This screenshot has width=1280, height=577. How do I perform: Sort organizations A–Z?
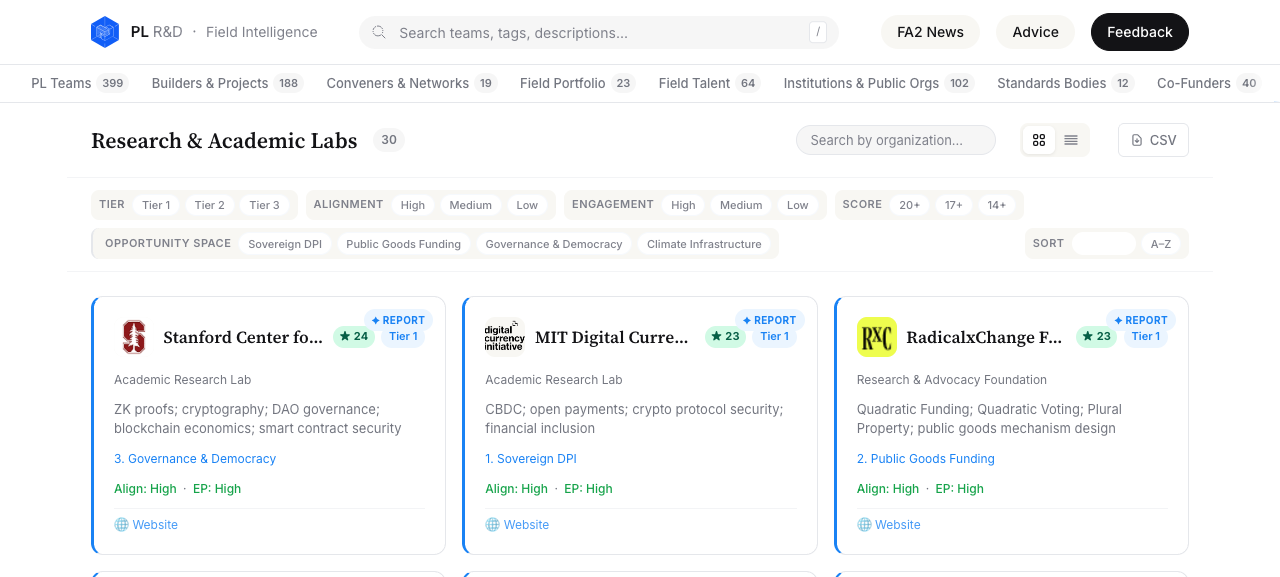click(x=1161, y=244)
